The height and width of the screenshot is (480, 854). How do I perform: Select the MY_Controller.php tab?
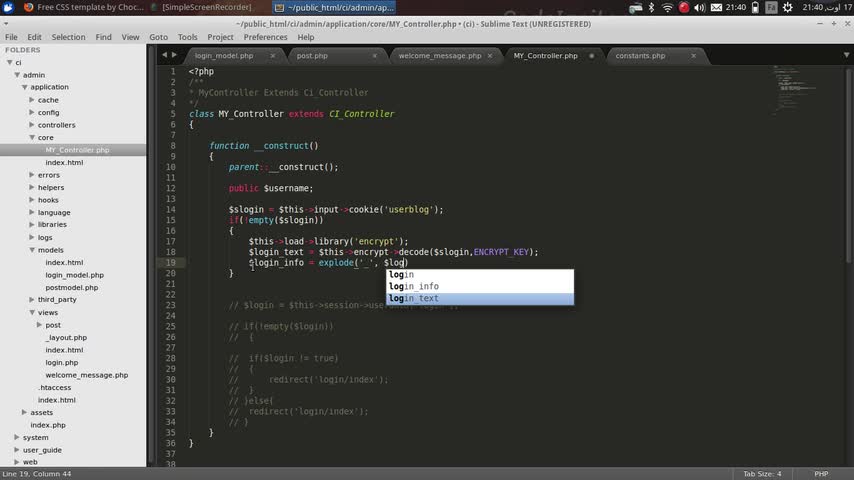545,56
